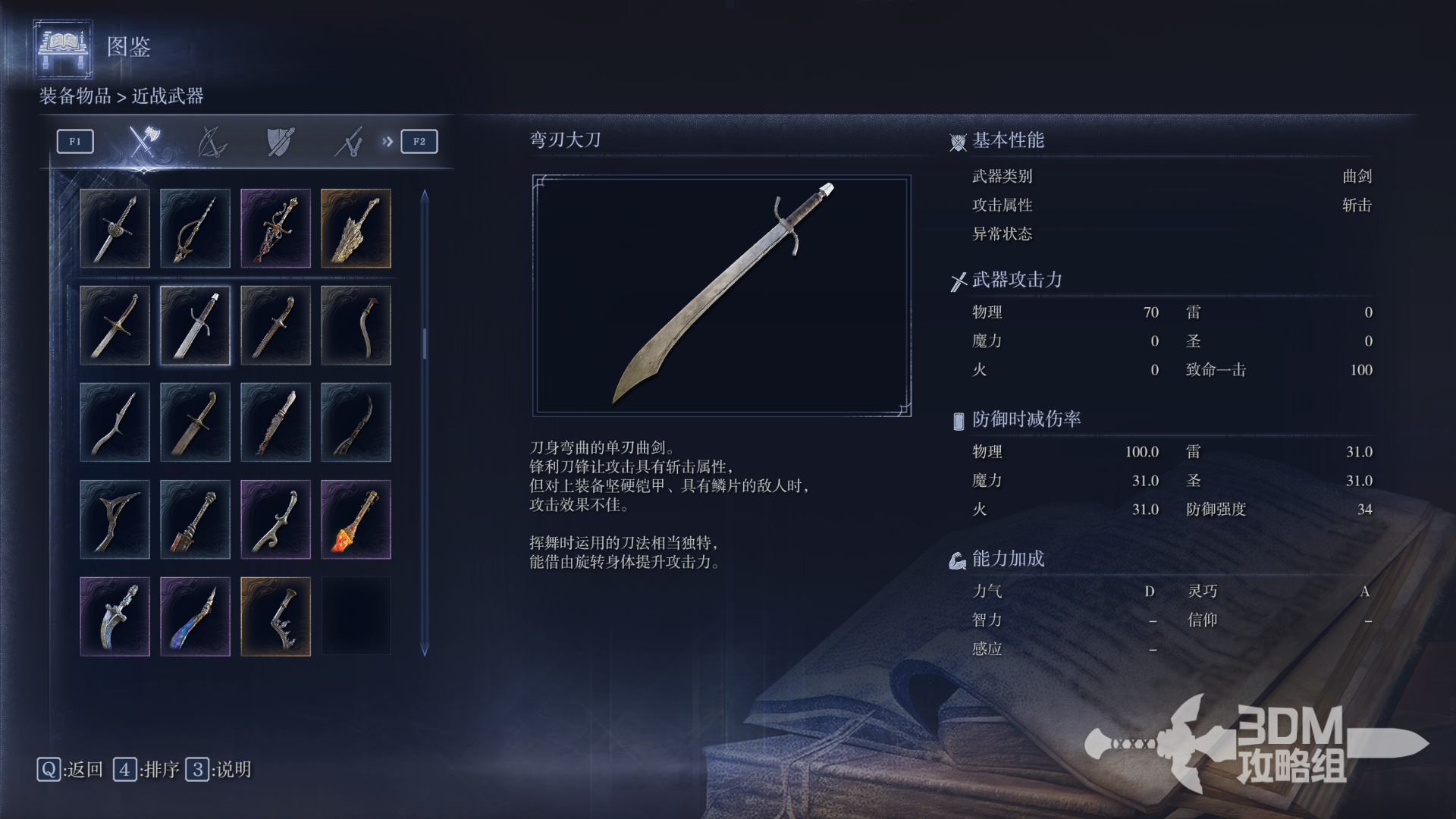The image size is (1456, 819).
Task: Pick the gold-bordered serrated hook blade icon
Action: (275, 617)
